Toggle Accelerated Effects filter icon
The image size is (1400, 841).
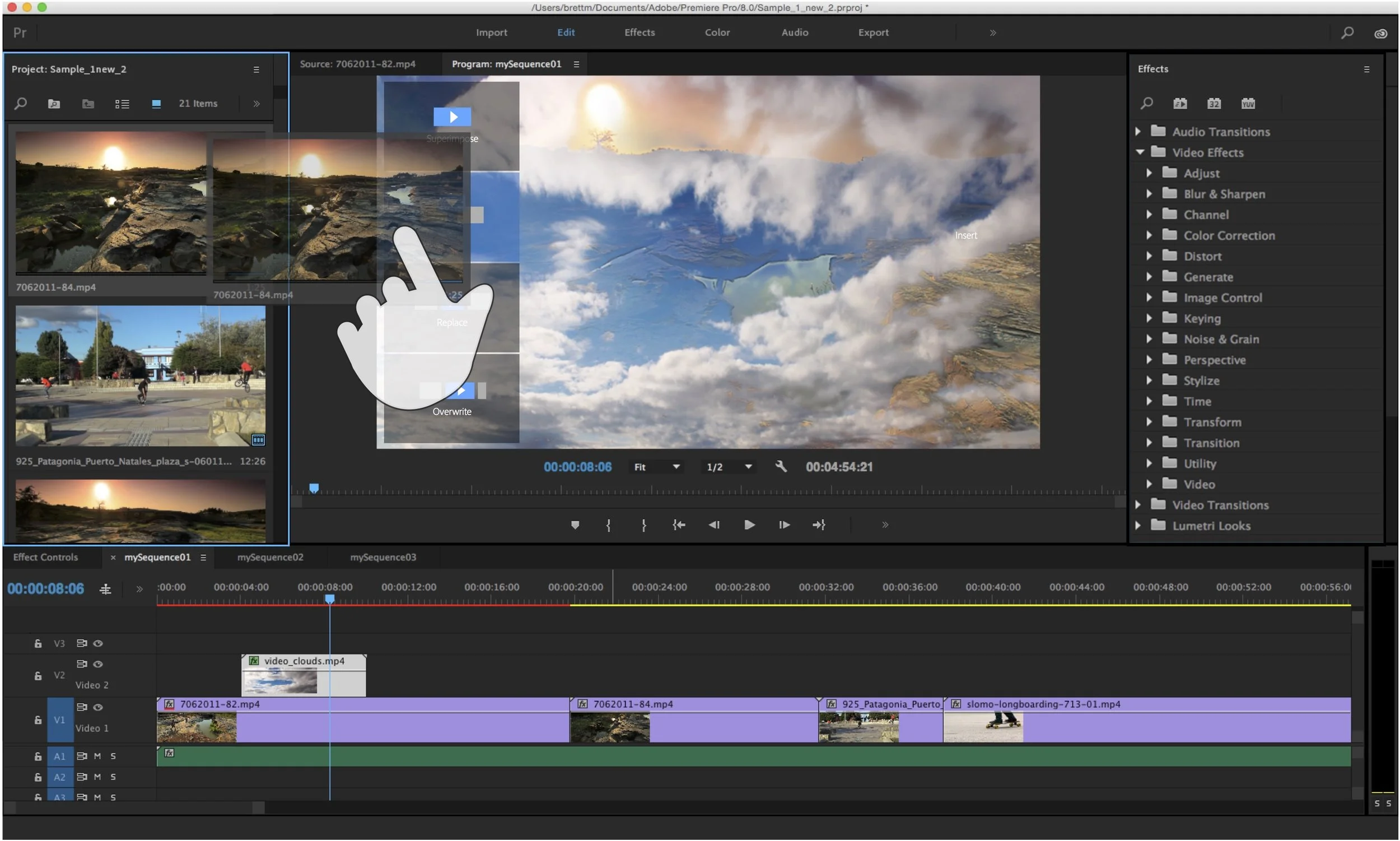point(1180,103)
